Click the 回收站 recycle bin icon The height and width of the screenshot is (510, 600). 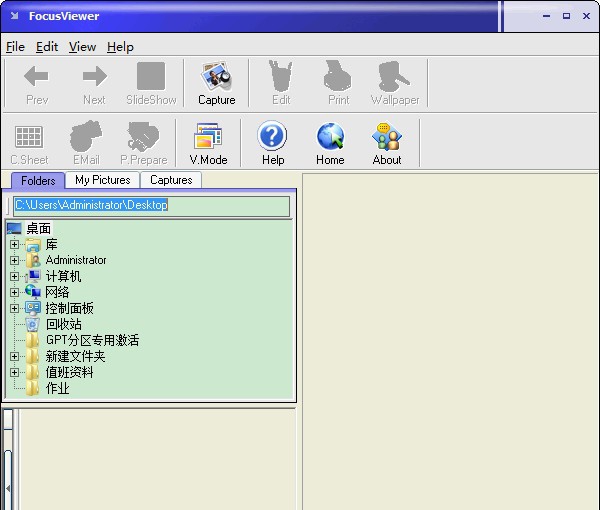[x=33, y=324]
